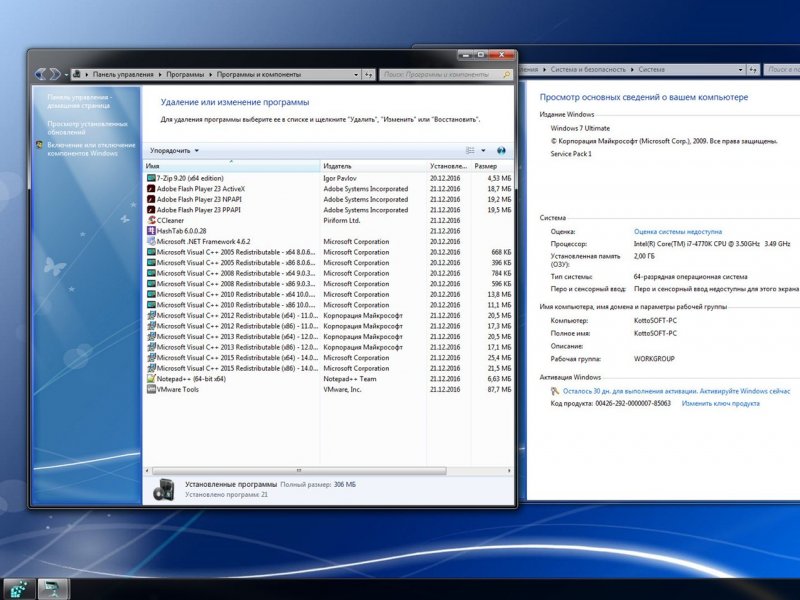Click the Adobe Flash Player 23 ActiveX icon
The image size is (800, 600).
151,189
